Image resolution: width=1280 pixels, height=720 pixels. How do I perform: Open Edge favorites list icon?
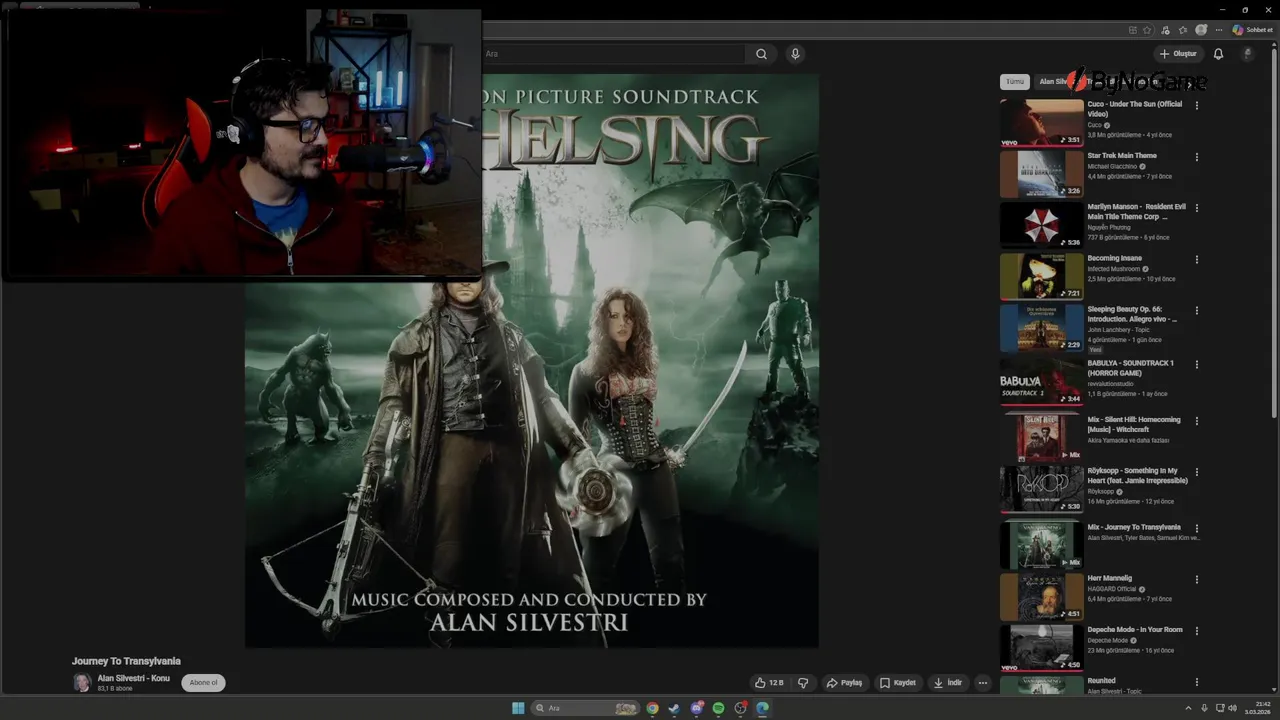coord(1183,30)
